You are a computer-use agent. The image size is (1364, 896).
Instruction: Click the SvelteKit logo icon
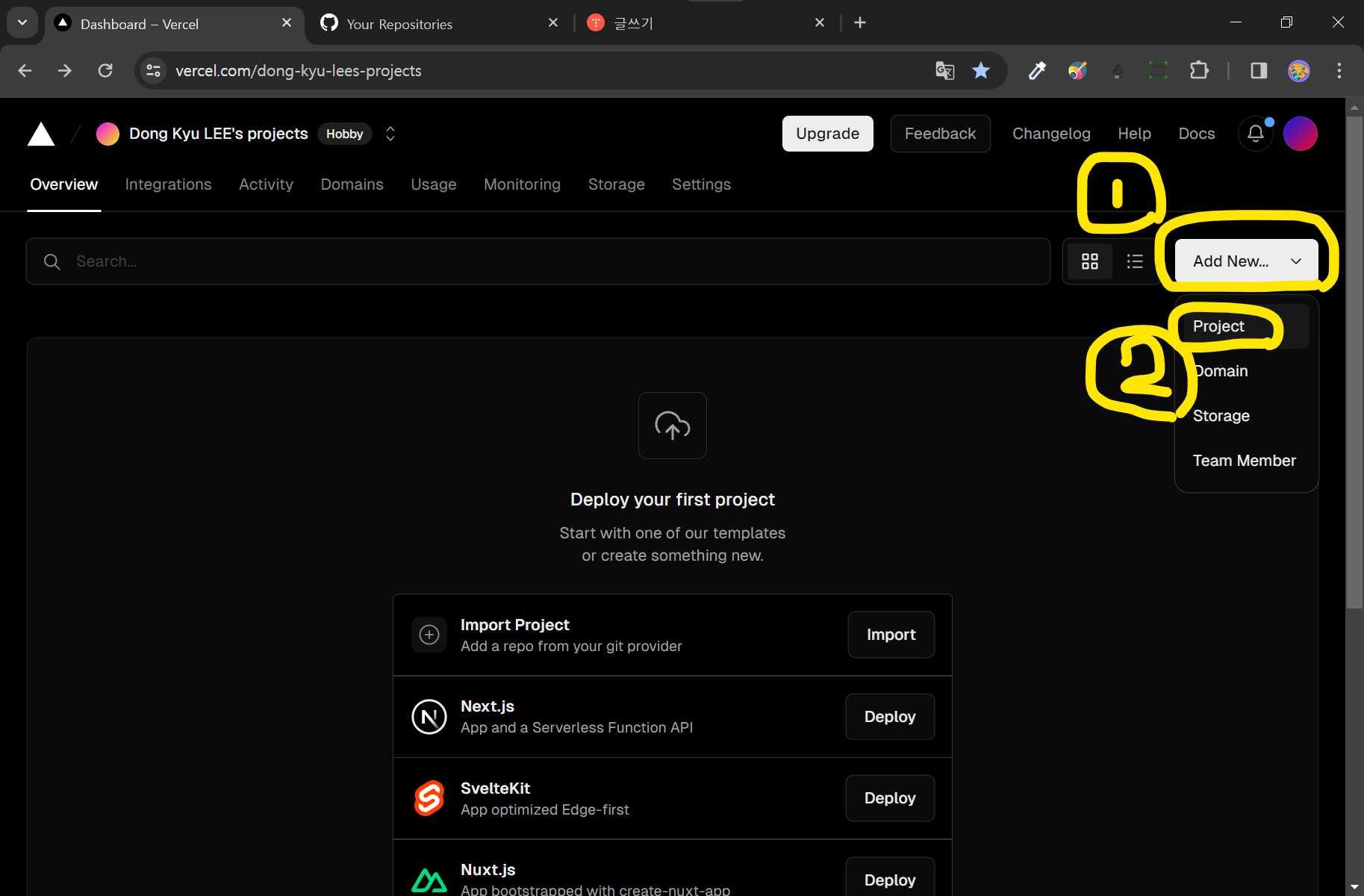[429, 798]
